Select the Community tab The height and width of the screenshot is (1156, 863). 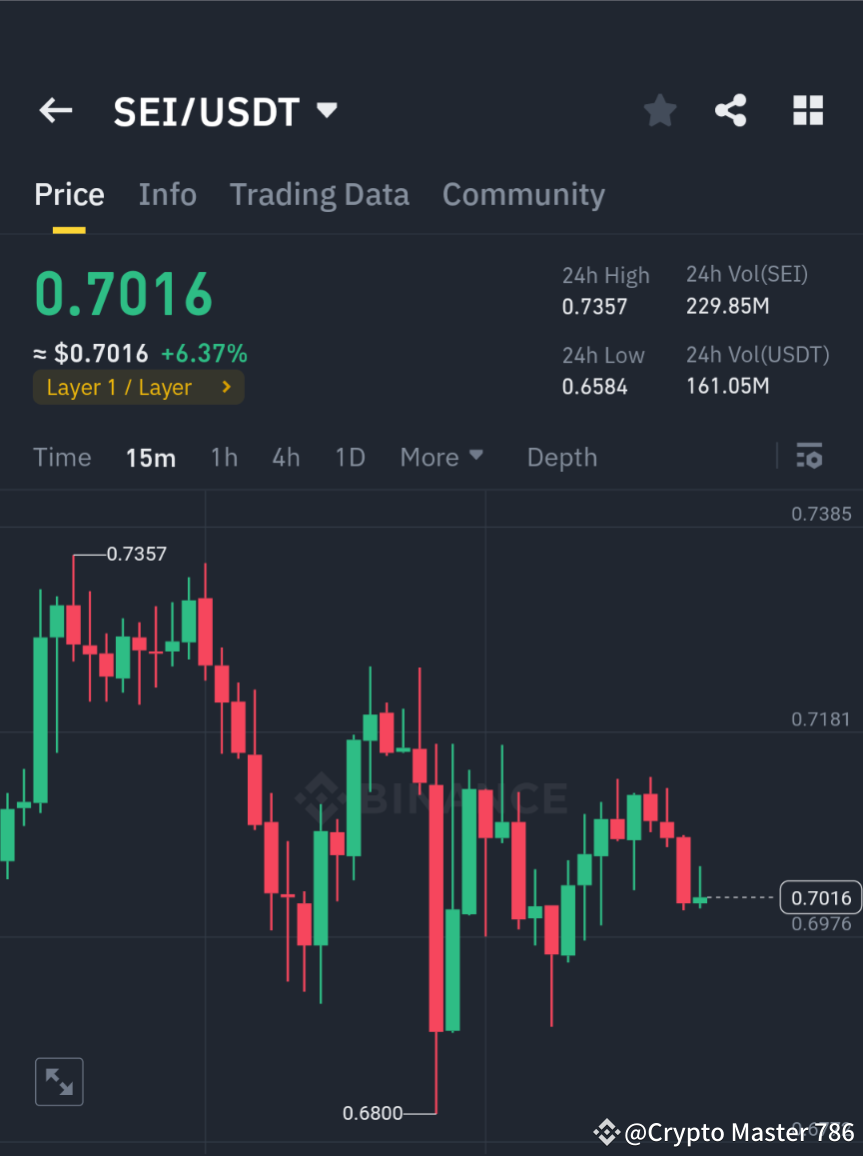tap(523, 194)
